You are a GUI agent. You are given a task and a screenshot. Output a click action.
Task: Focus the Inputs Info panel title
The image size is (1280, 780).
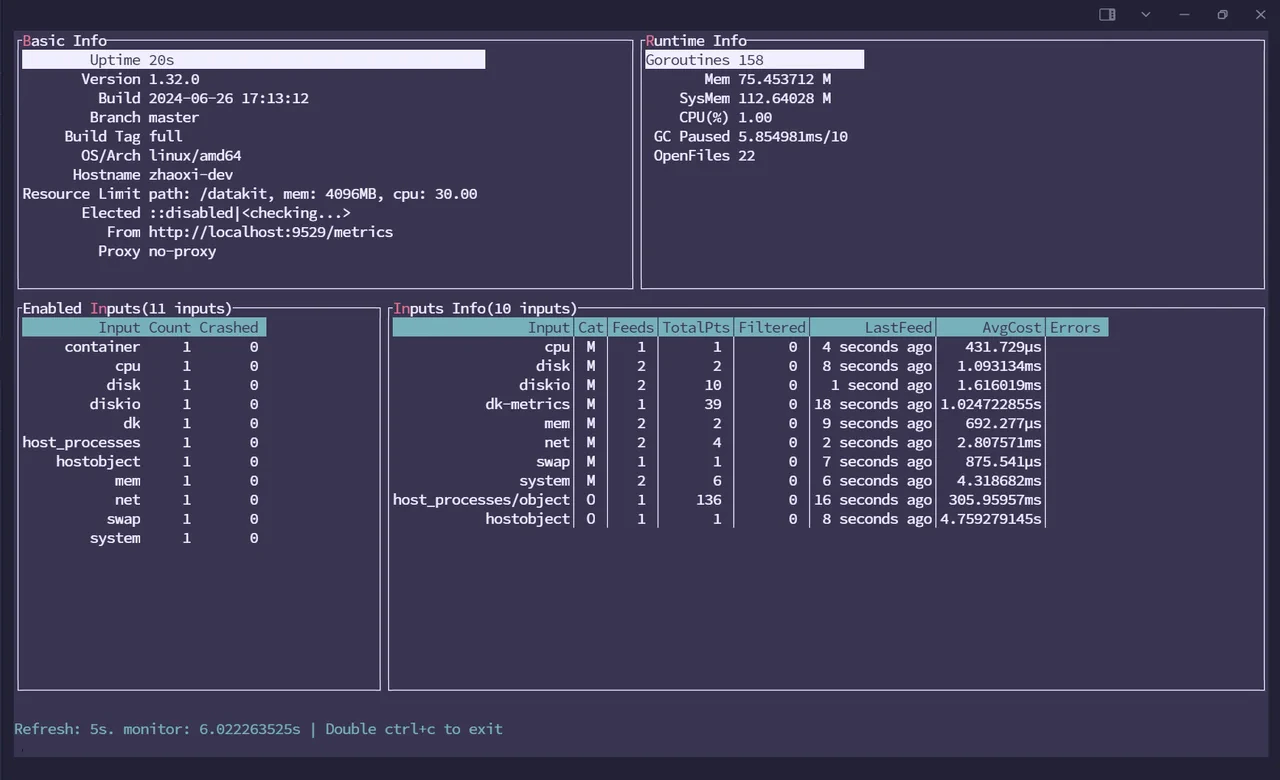click(x=484, y=308)
